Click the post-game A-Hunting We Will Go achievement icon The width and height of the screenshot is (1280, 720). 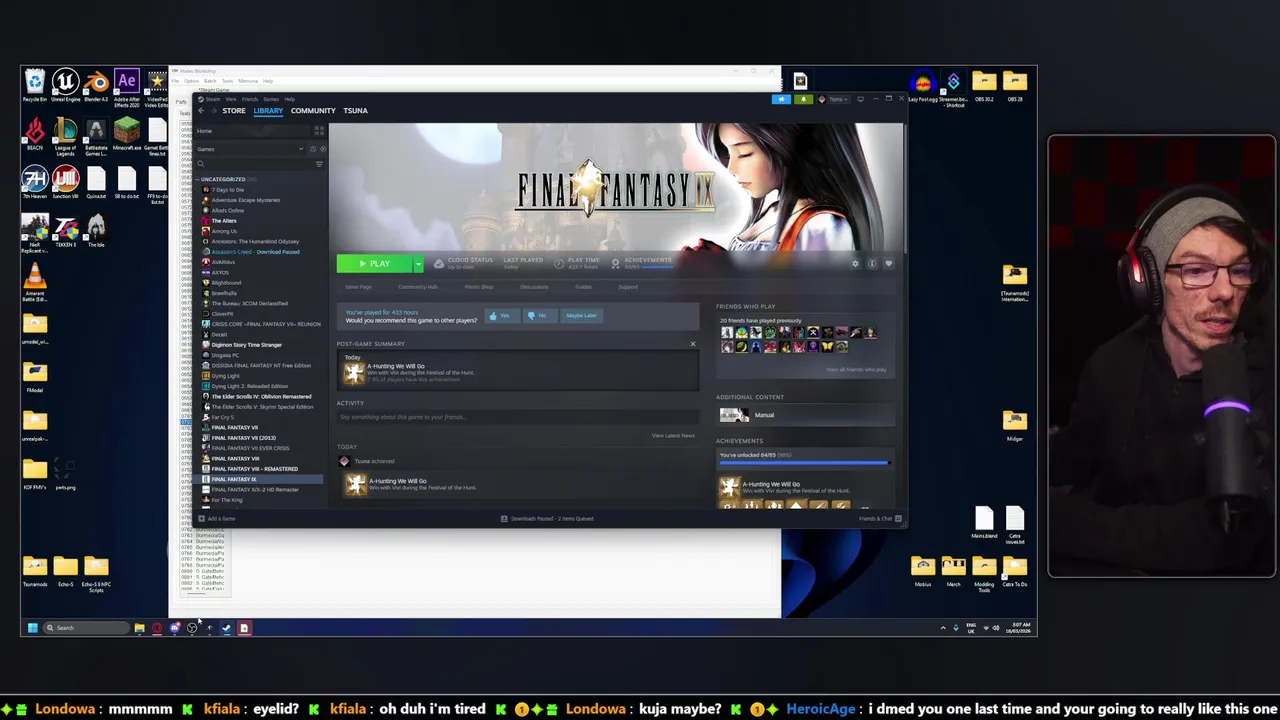tap(354, 373)
